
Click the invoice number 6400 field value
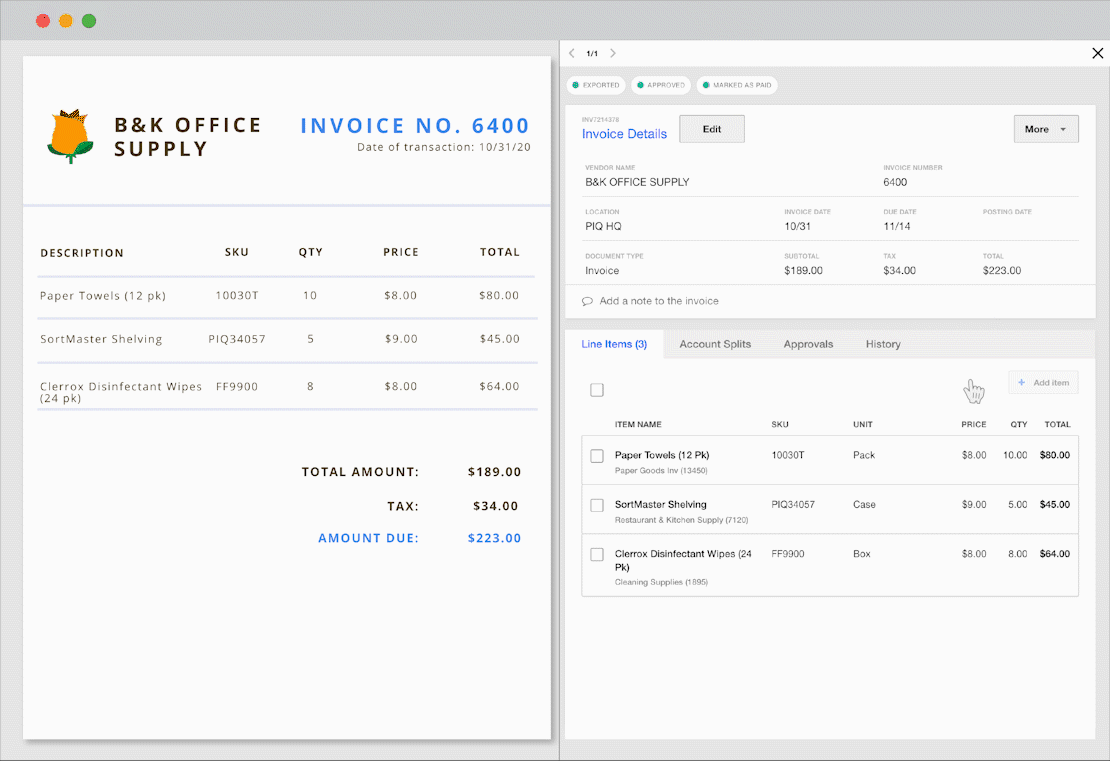coord(895,182)
